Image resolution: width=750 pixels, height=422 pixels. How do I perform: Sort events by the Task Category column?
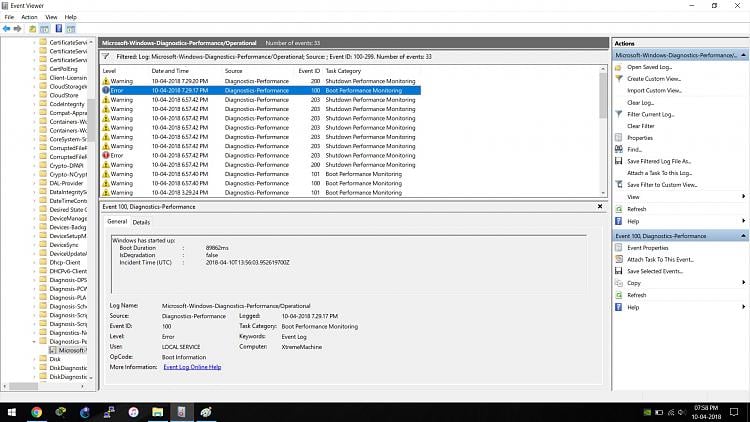point(343,71)
